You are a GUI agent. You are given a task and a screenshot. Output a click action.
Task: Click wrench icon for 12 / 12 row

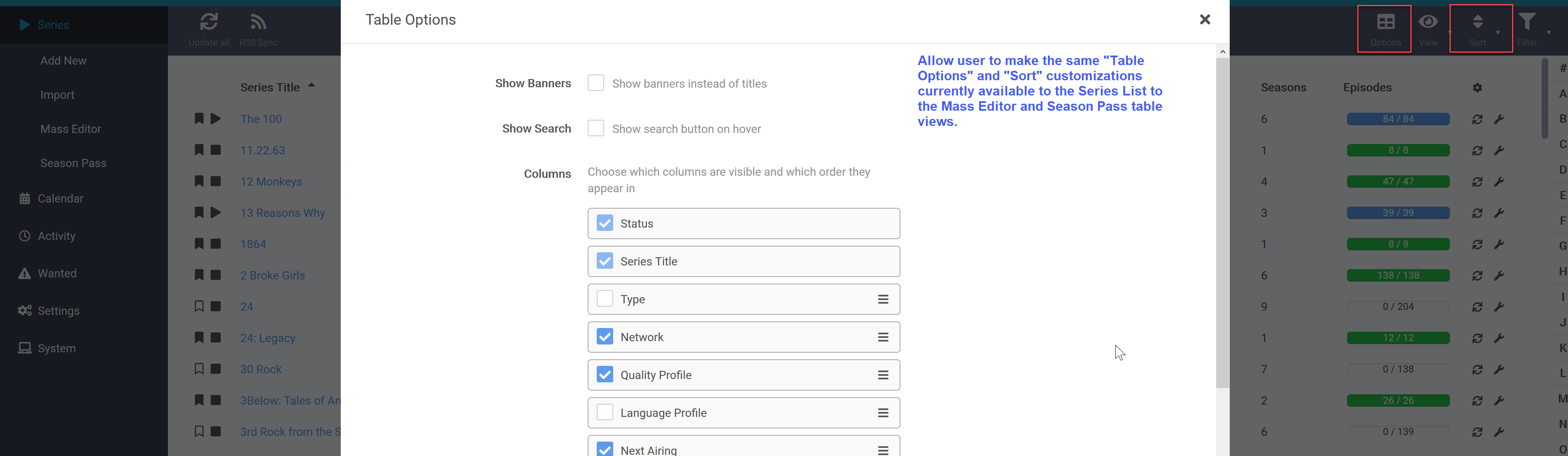click(x=1499, y=338)
